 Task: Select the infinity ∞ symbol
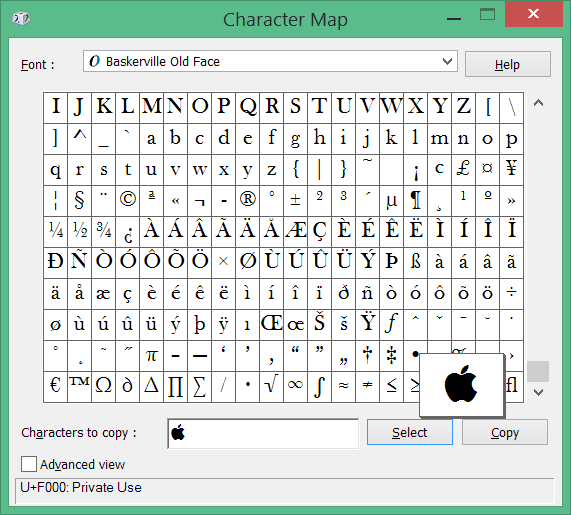(x=295, y=386)
